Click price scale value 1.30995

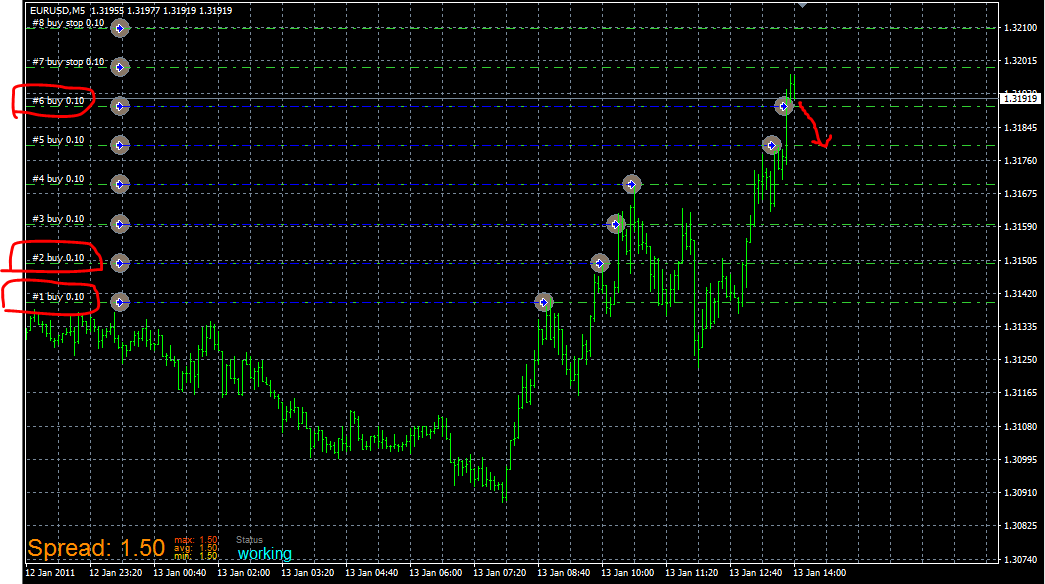tap(1020, 459)
